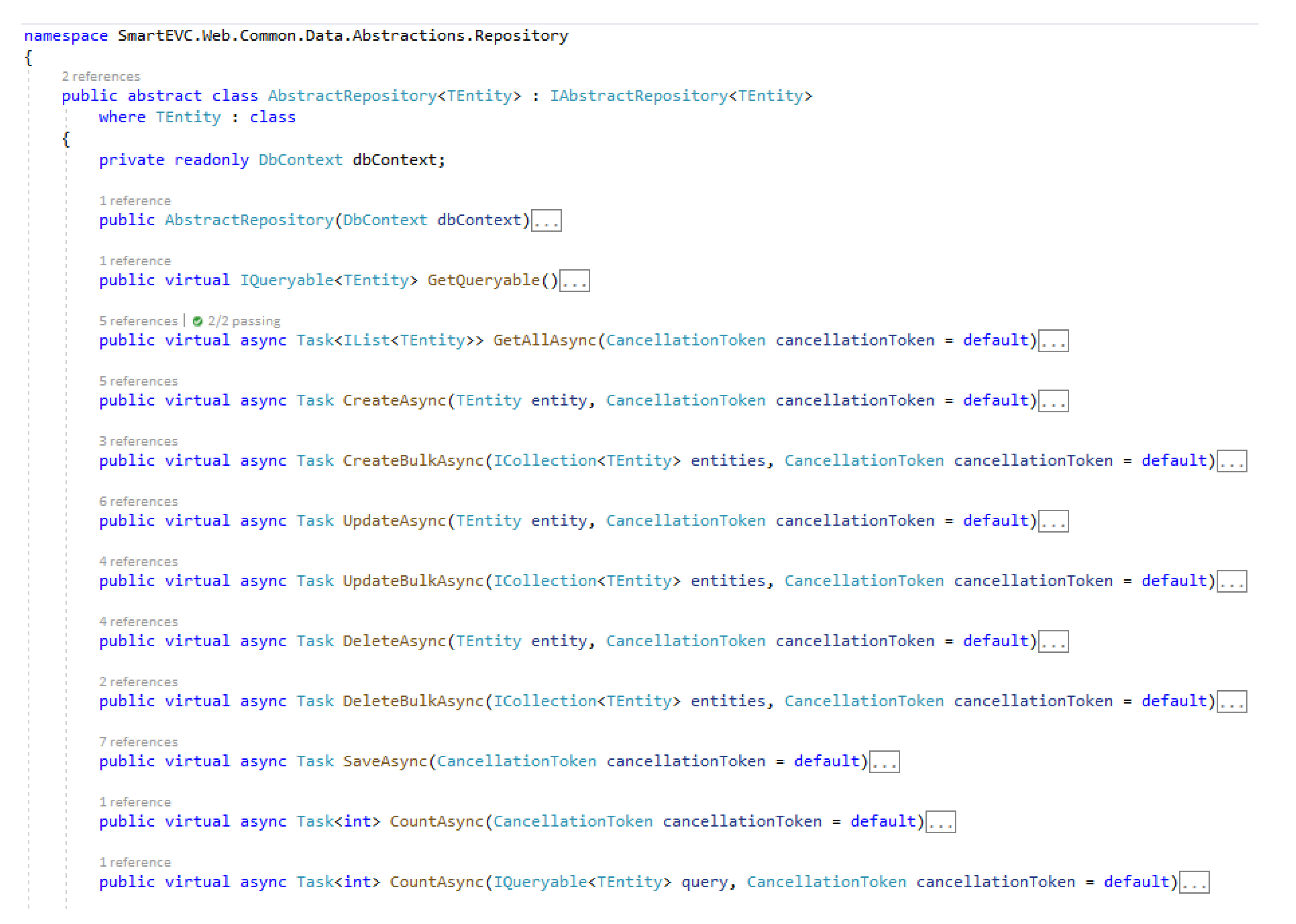1296x924 pixels.
Task: Expand collapsed SaveAsync method body
Action: (x=884, y=762)
